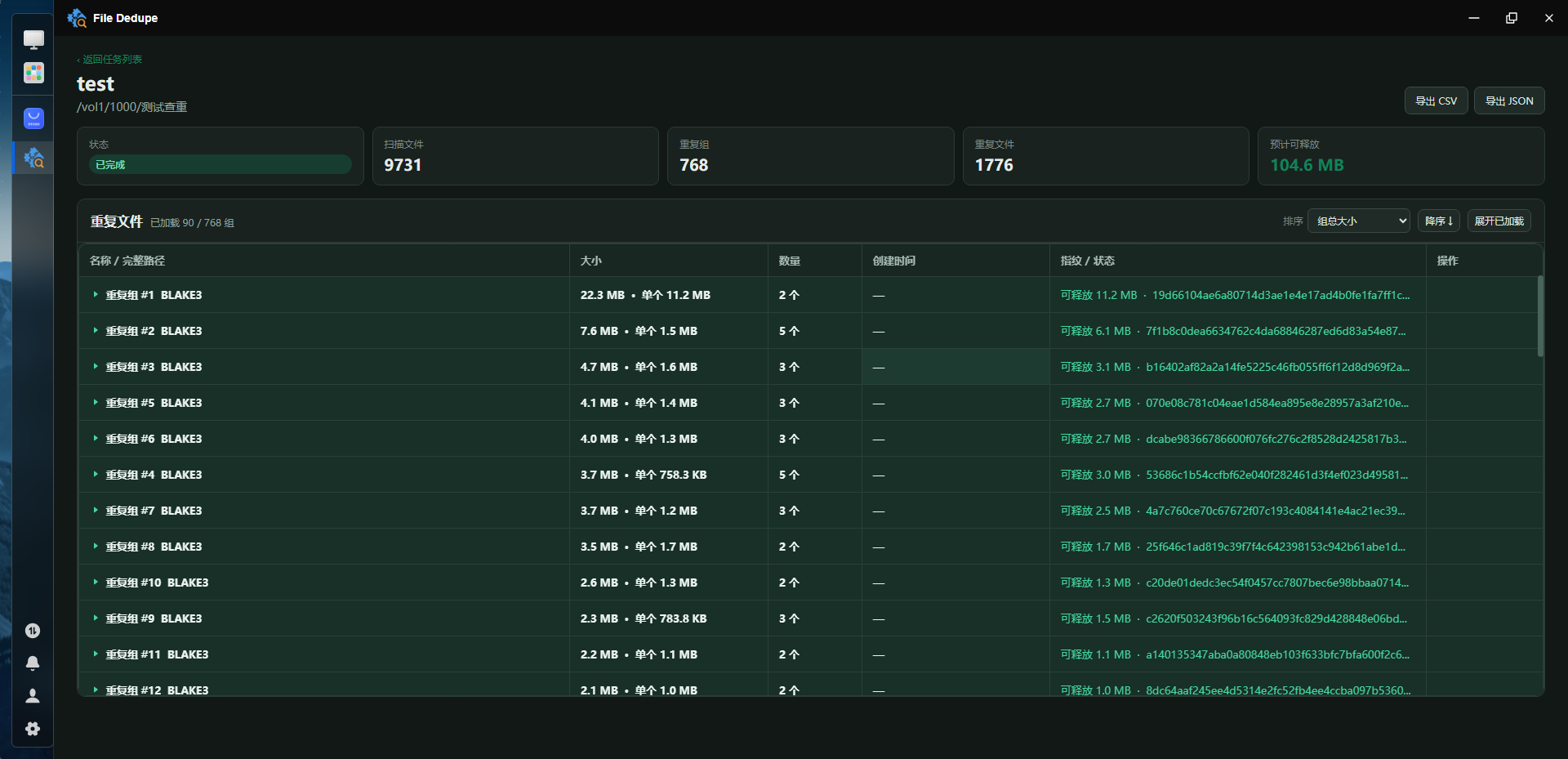Click fingerprint starting 53686c1b54cc
This screenshot has width=1568, height=759.
point(1277,475)
